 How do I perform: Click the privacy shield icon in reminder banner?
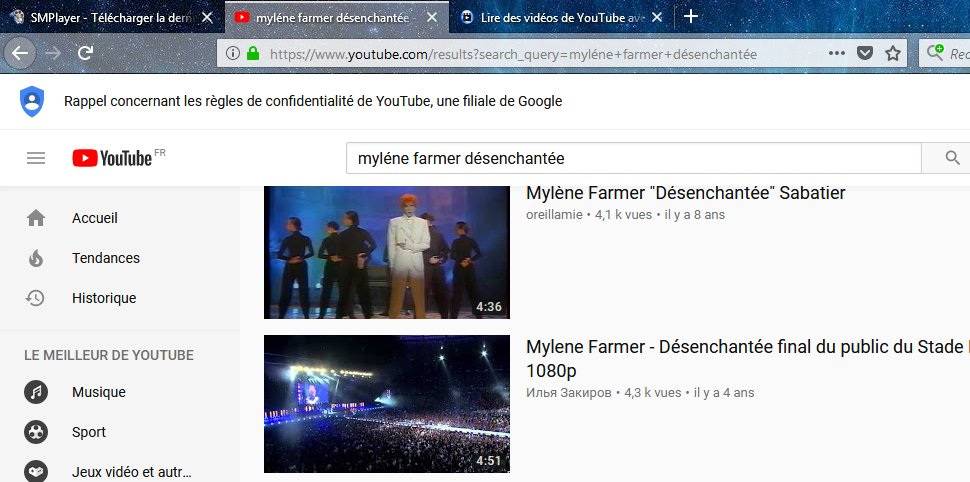pyautogui.click(x=32, y=101)
